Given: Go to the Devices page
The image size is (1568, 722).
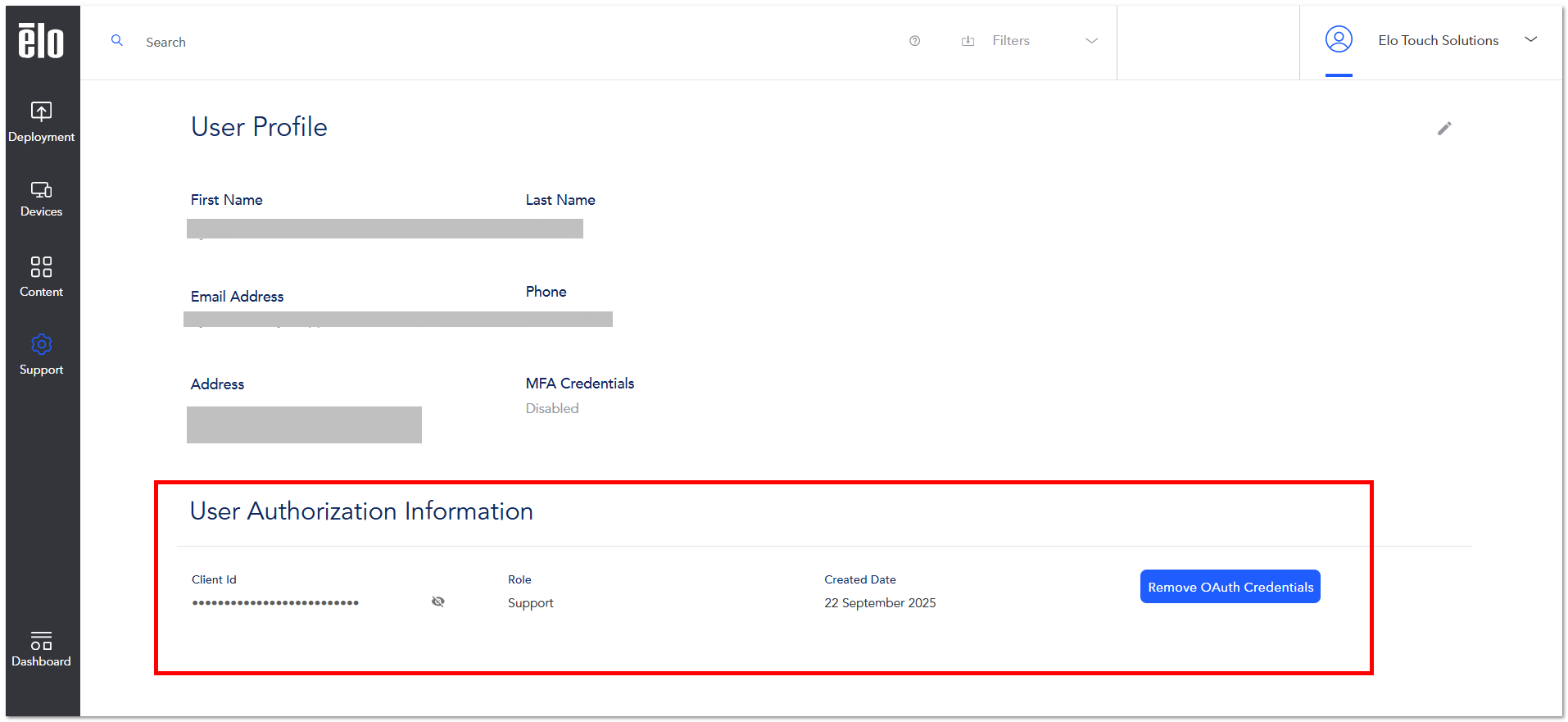Looking at the screenshot, I should coord(41,199).
